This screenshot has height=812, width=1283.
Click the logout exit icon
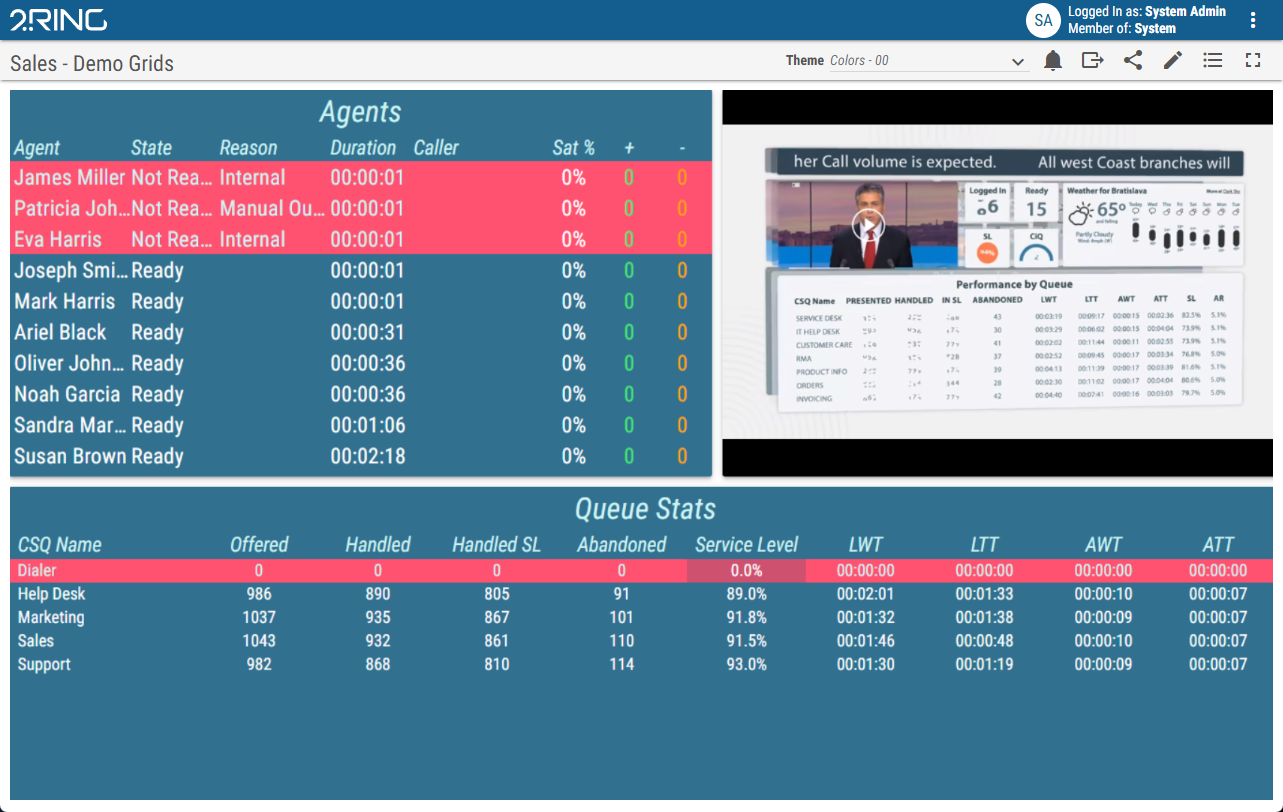coord(1092,61)
